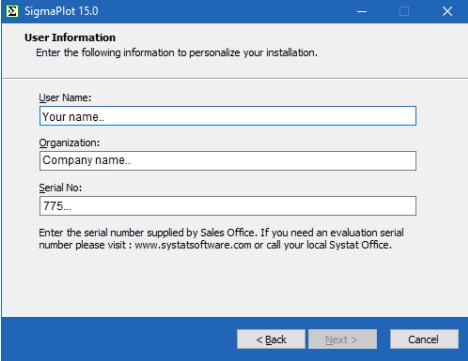This screenshot has height=361, width=468.
Task: Click the greyed-out maximize window icon
Action: tap(404, 12)
